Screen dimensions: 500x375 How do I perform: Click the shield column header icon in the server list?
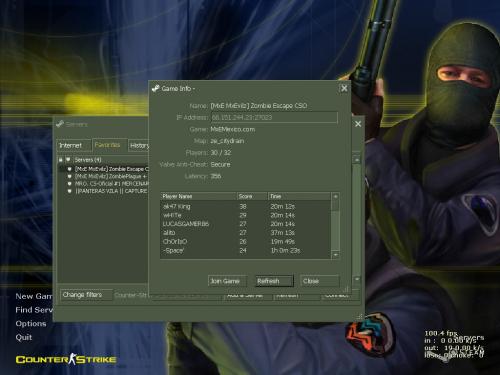pos(68,160)
